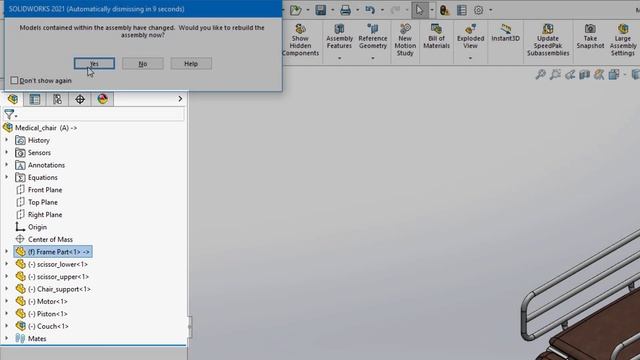Click Zoom to Fit icon
This screenshot has width=640, height=360.
point(541,74)
